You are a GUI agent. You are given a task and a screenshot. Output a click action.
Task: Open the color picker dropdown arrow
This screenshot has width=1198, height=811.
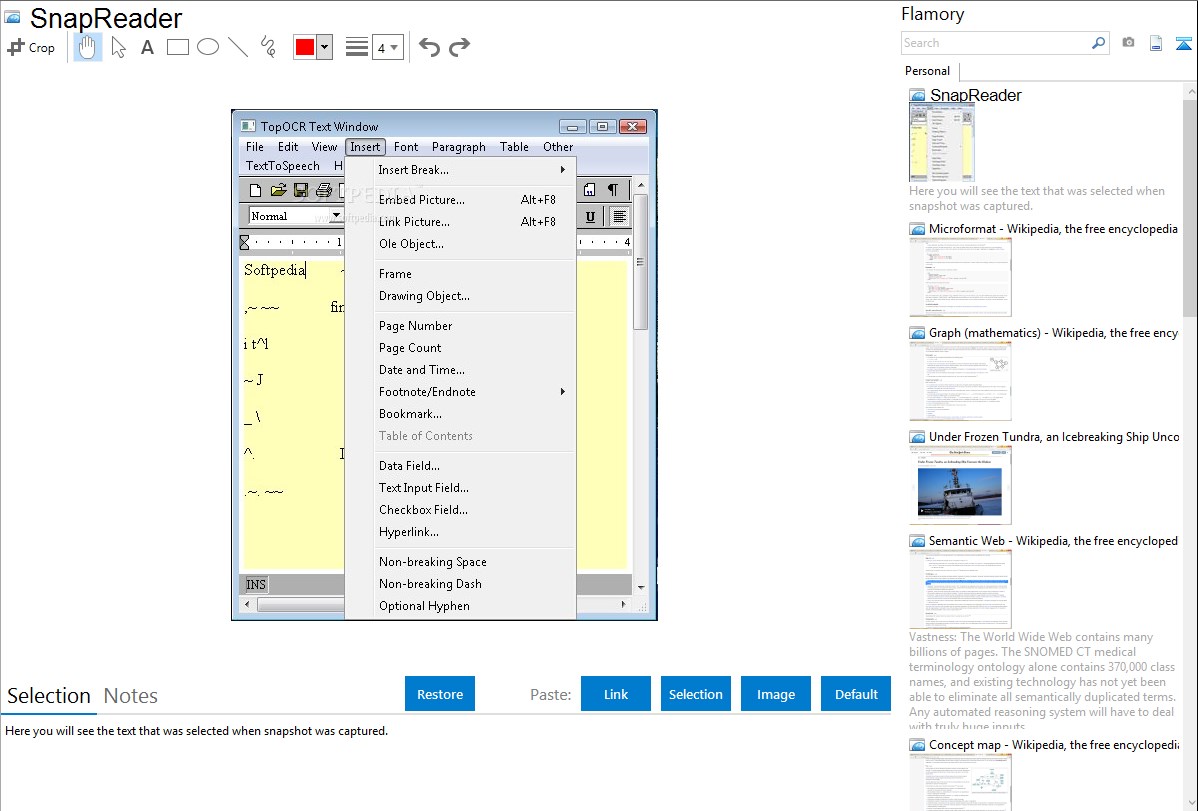(x=324, y=47)
